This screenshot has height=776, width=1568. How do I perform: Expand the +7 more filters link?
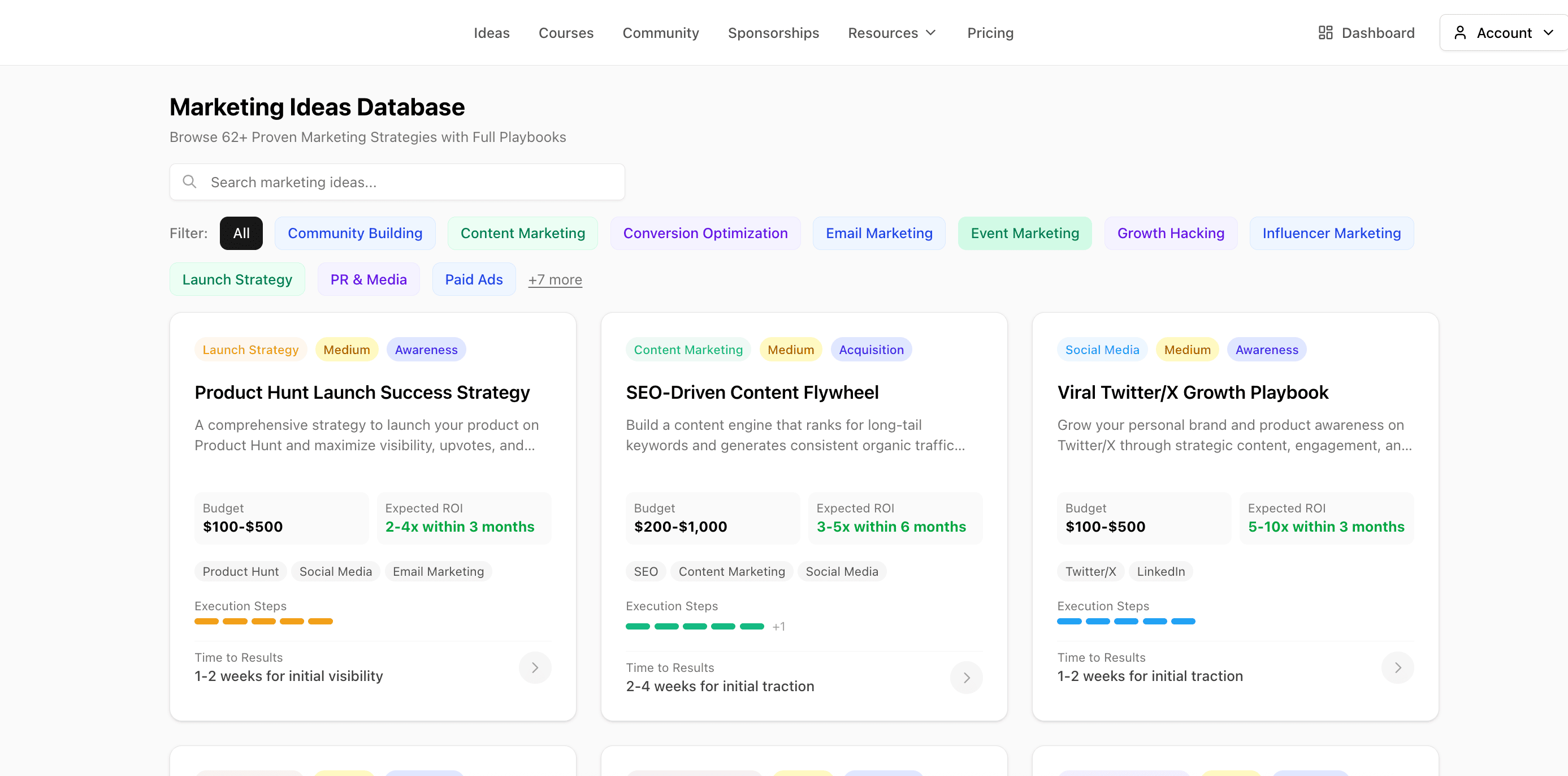pos(555,279)
